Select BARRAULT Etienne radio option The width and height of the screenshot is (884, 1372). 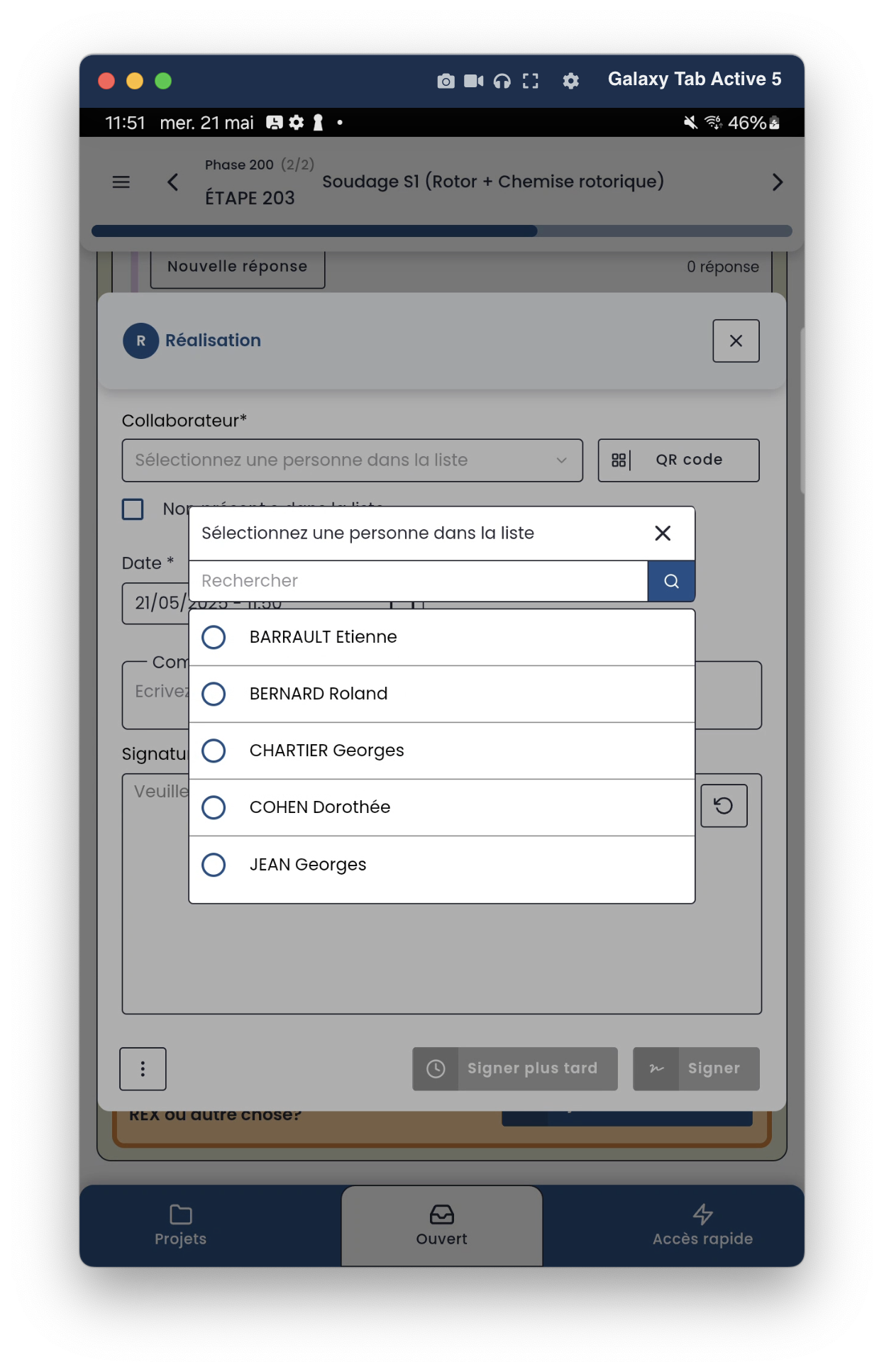click(x=214, y=637)
